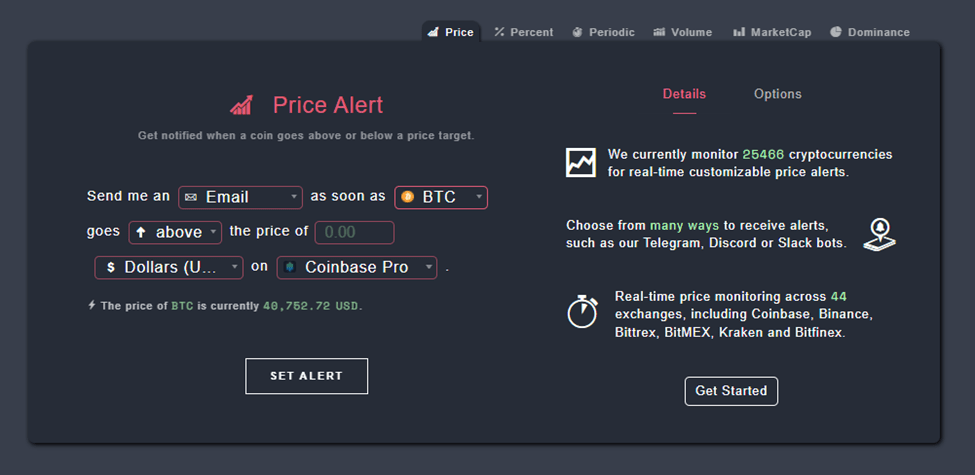Click the Bitcoin coin icon in BTC selector

tap(408, 197)
